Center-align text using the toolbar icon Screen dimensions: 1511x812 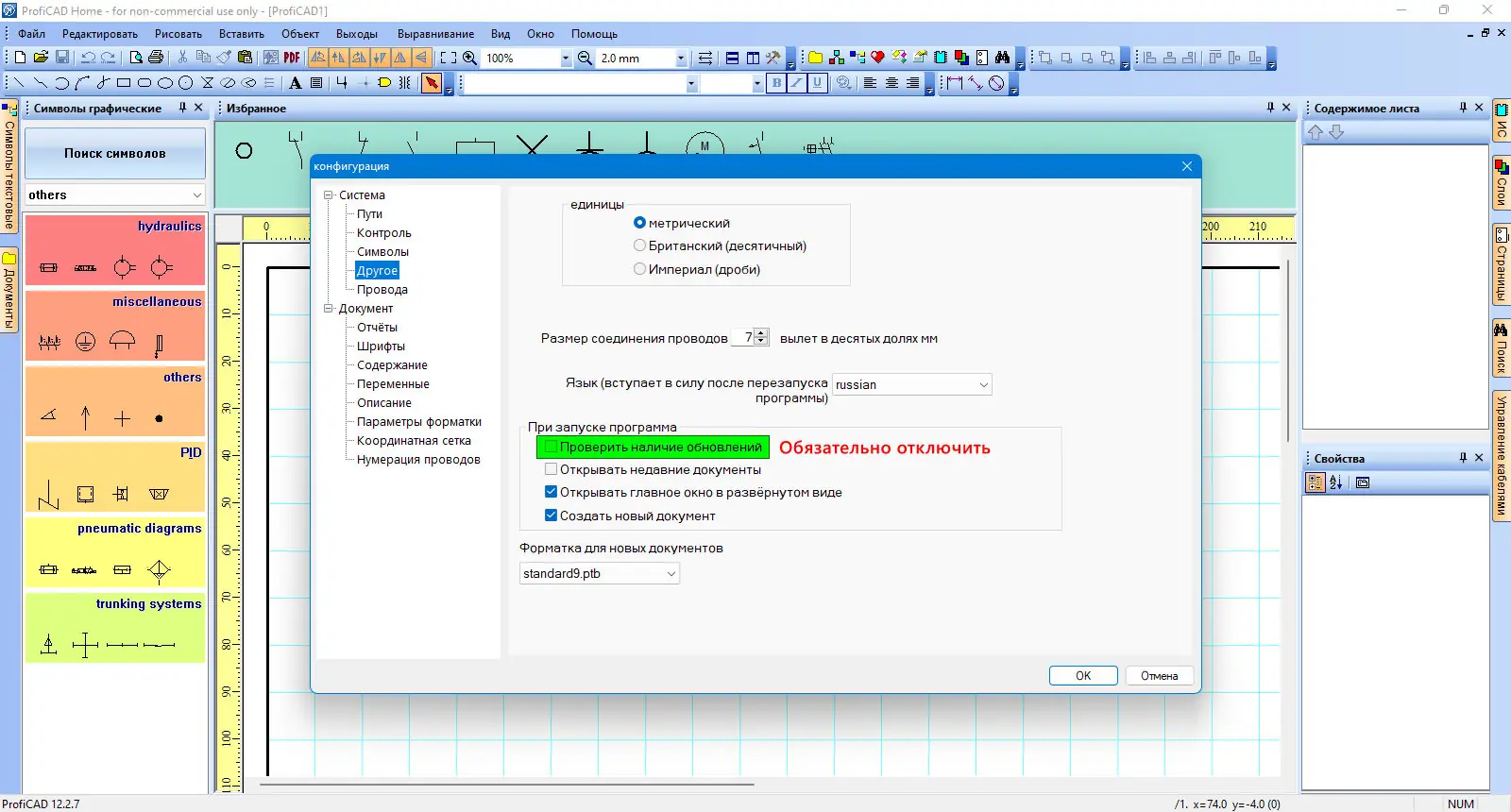click(x=891, y=83)
